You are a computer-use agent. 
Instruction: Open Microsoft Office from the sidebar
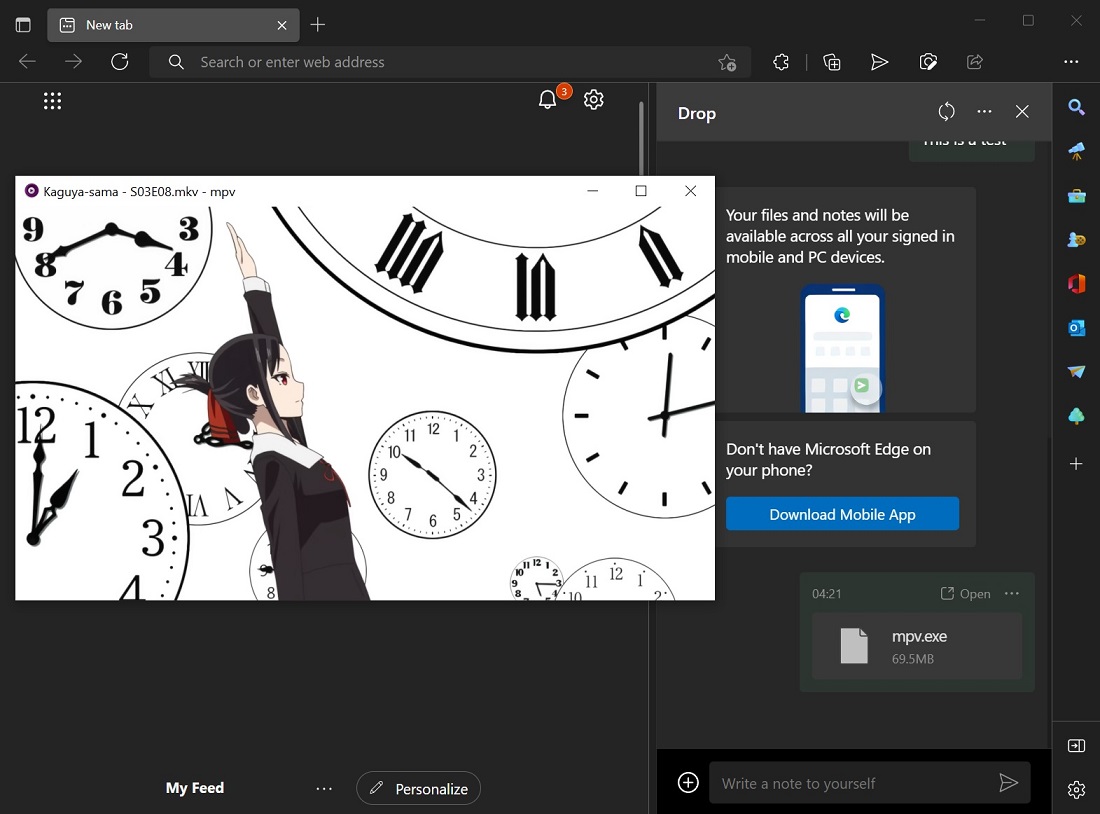[1076, 284]
